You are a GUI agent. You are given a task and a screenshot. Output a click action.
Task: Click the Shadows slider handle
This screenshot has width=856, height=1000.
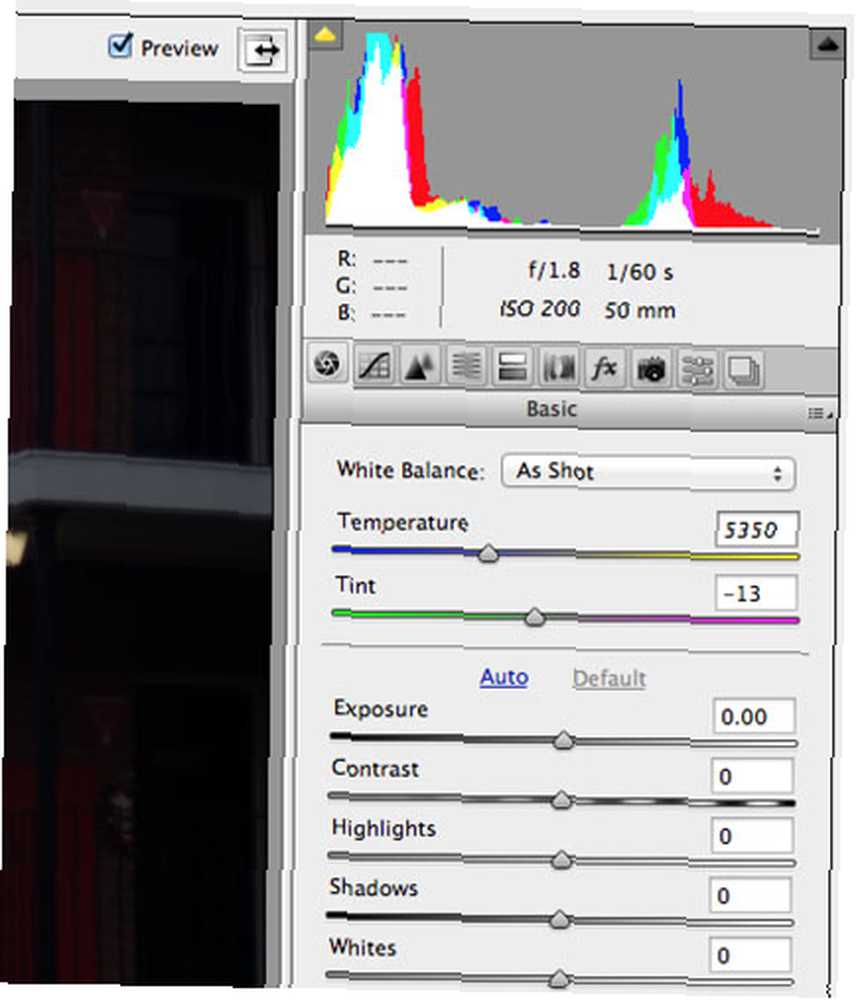[x=559, y=919]
